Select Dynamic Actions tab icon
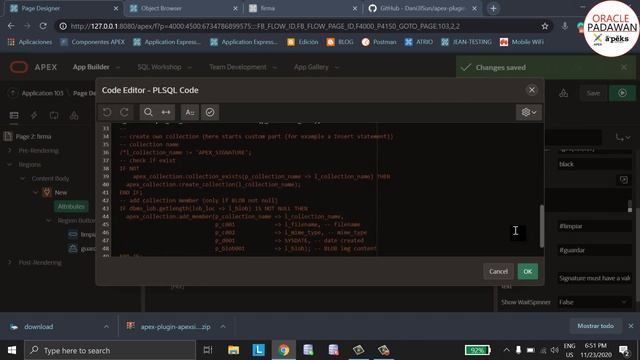Image resolution: width=640 pixels, height=360 pixels. 34,116
